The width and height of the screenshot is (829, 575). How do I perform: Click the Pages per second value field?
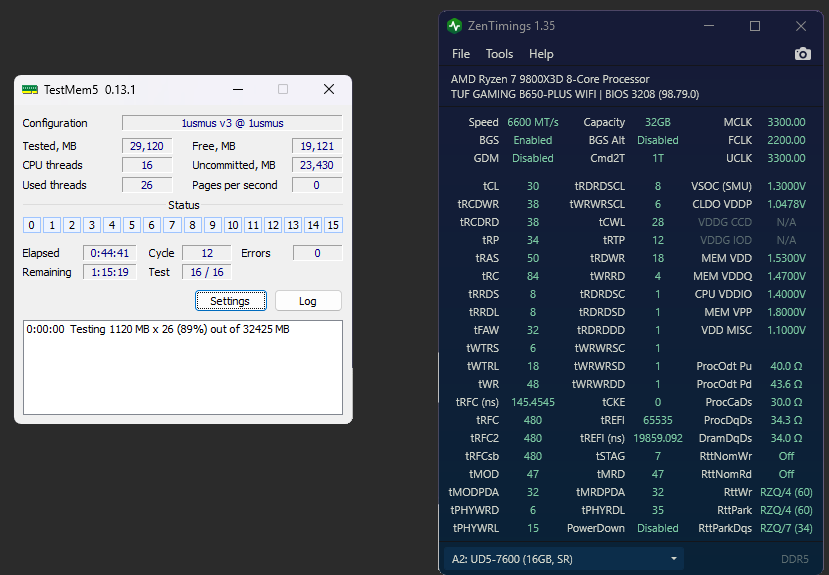point(317,186)
